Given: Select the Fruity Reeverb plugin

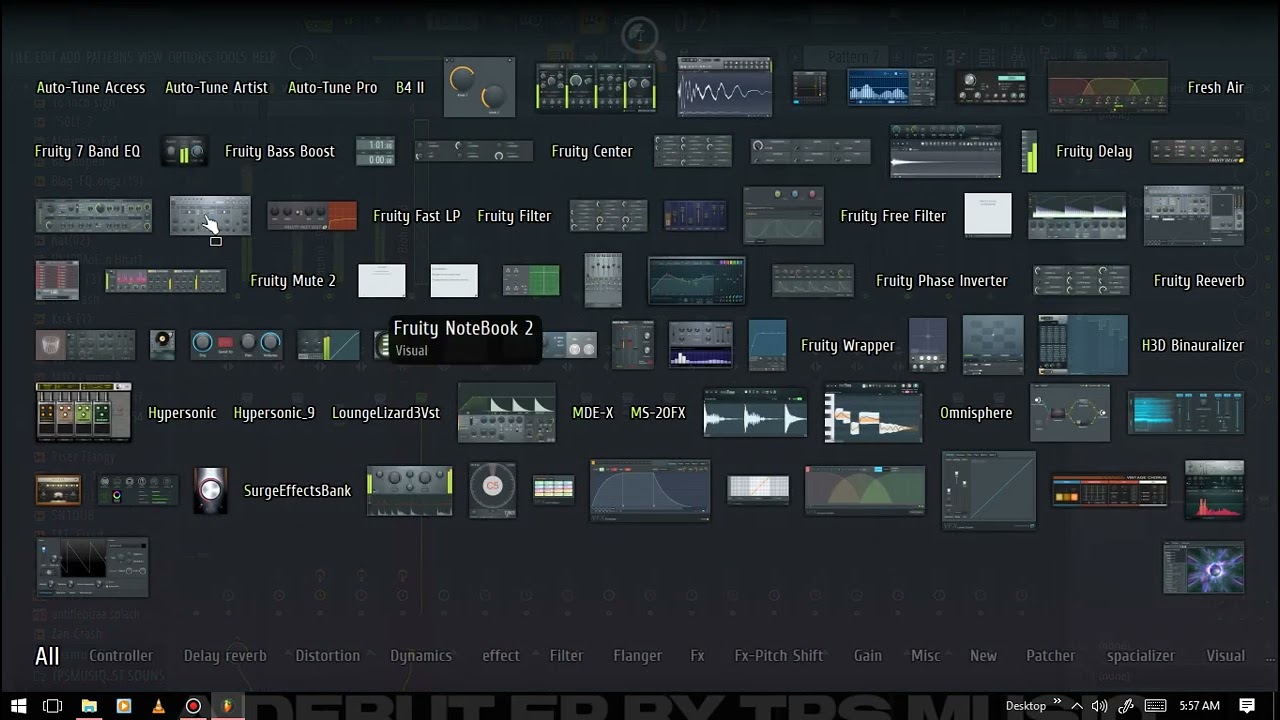Looking at the screenshot, I should click(1199, 281).
